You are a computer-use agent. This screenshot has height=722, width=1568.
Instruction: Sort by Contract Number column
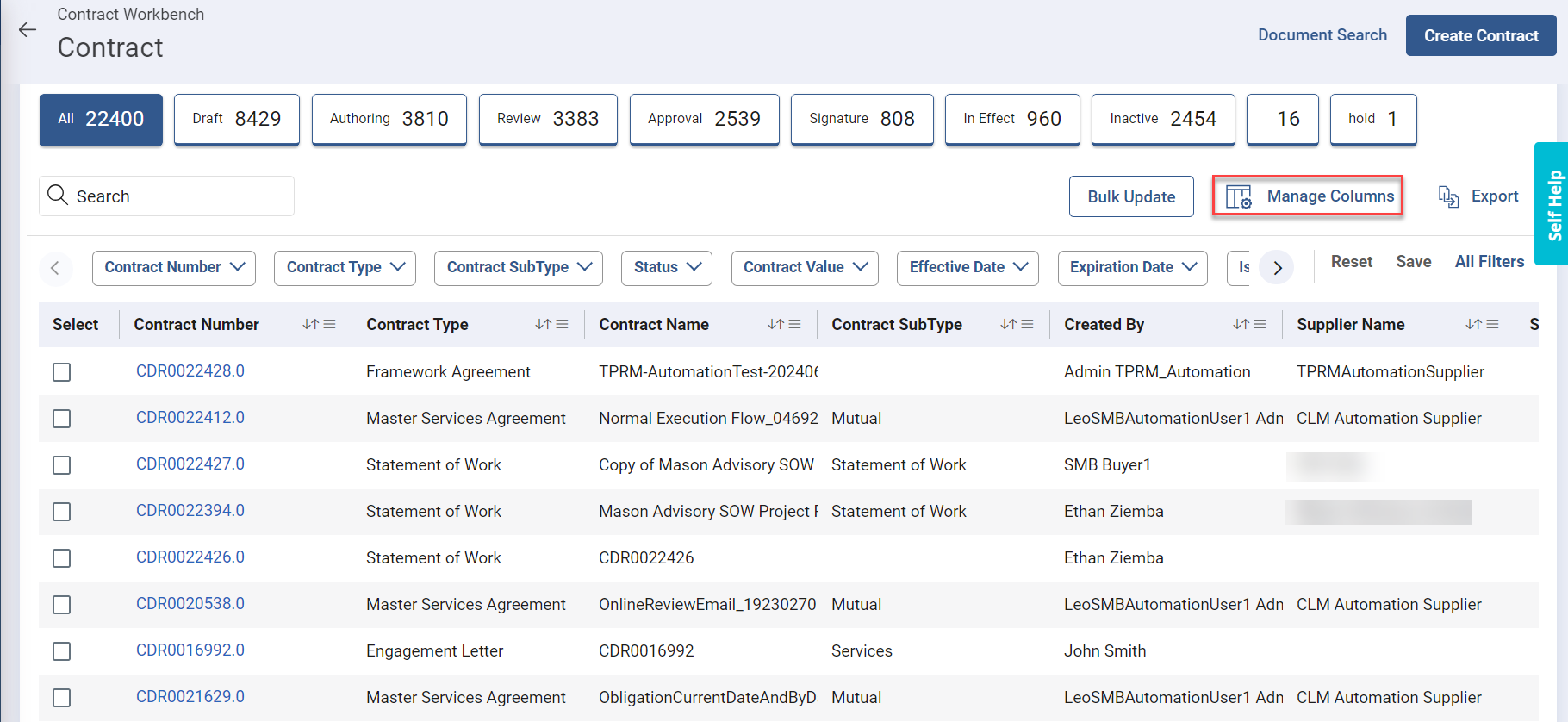coord(310,325)
